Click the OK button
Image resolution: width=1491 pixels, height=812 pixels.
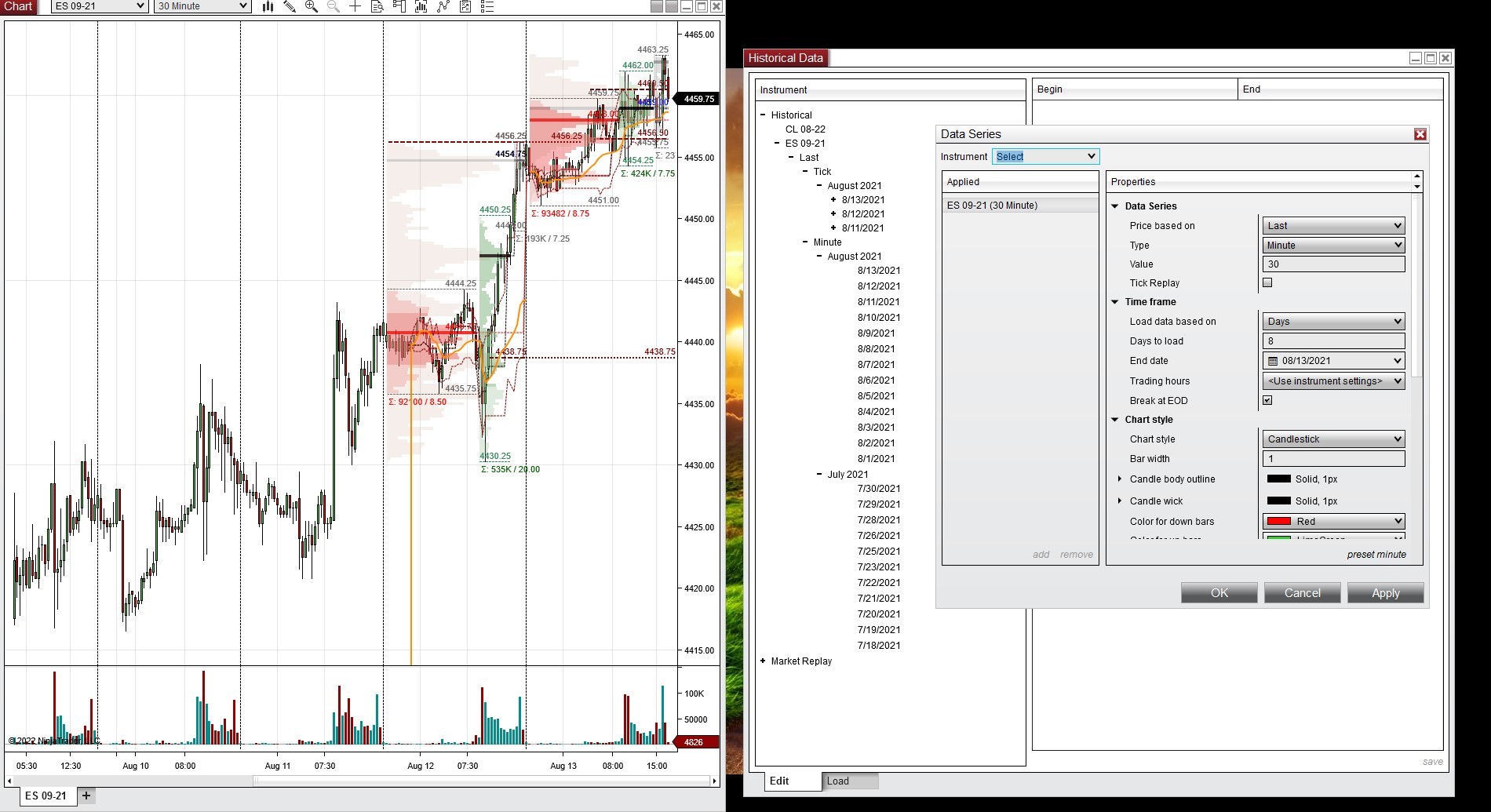coord(1219,593)
